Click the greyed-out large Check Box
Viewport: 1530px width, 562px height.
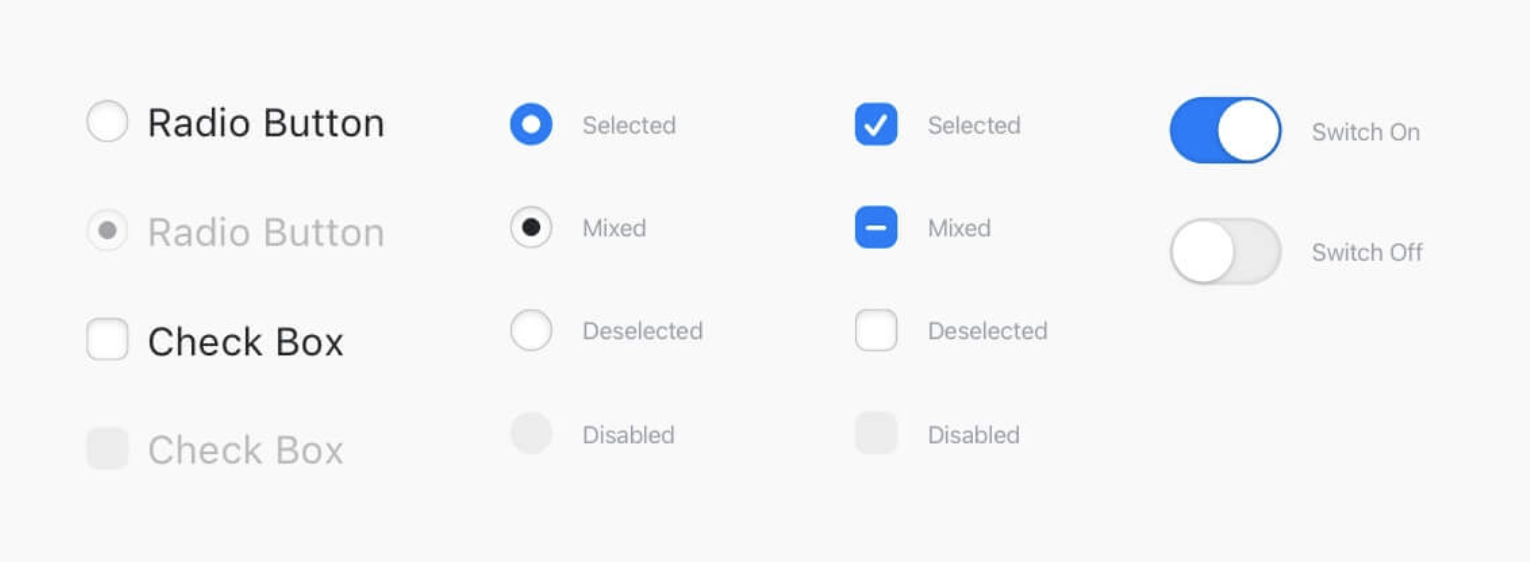pyautogui.click(x=107, y=448)
